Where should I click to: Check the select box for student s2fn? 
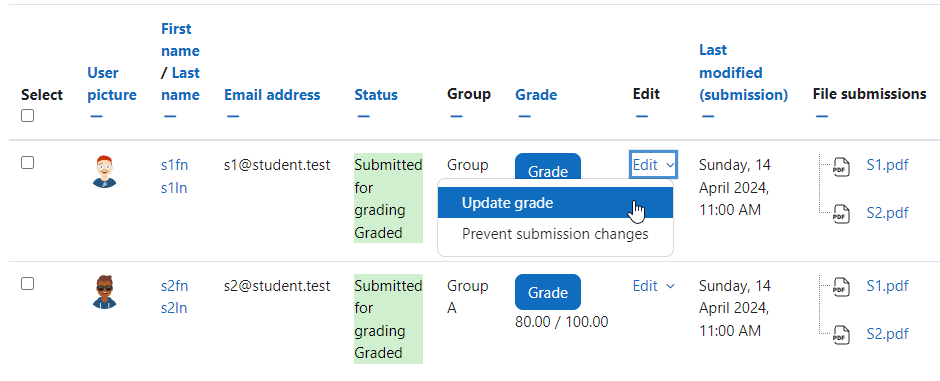pyautogui.click(x=28, y=283)
